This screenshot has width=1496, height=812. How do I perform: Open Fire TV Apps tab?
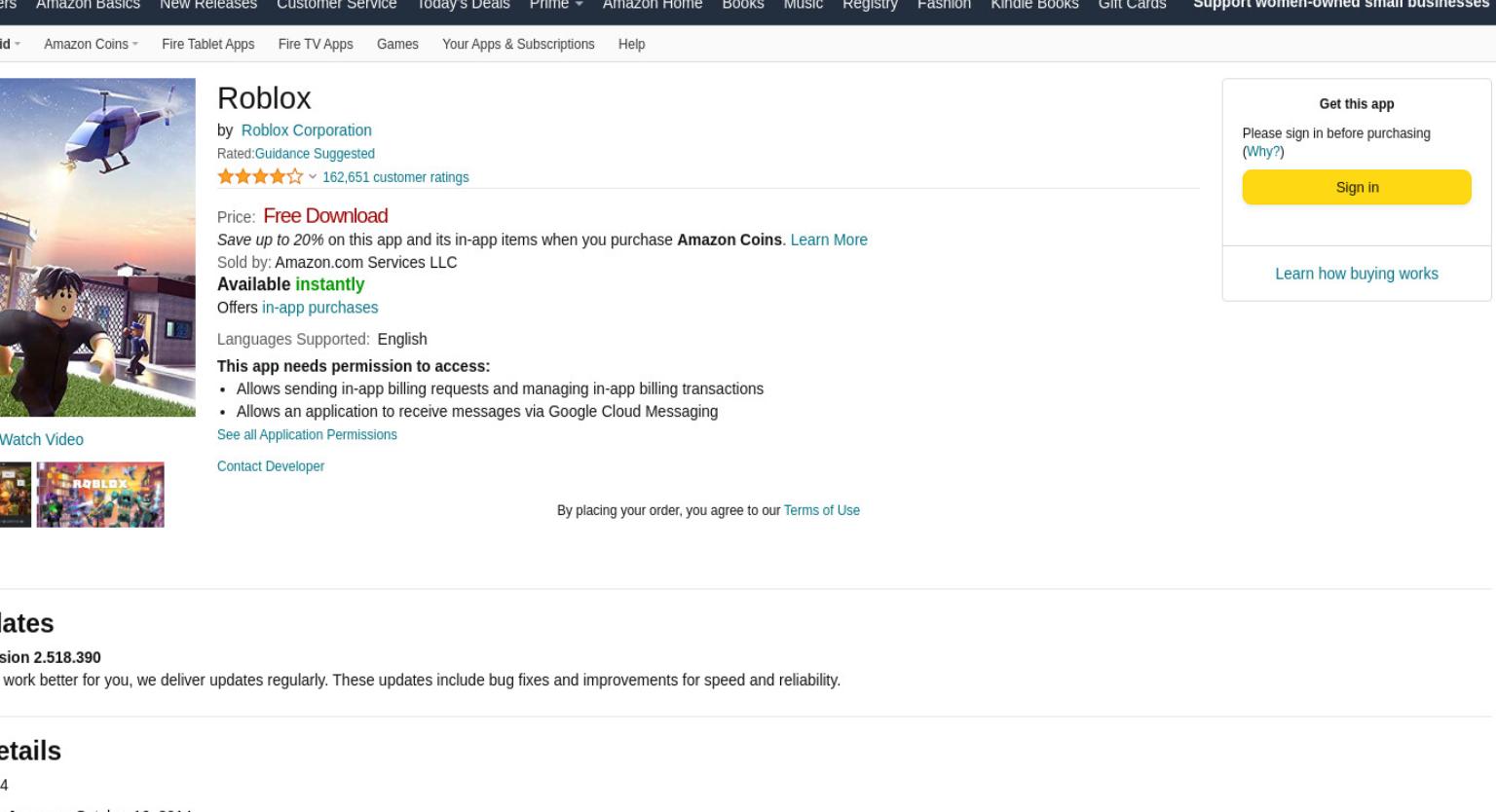316,44
